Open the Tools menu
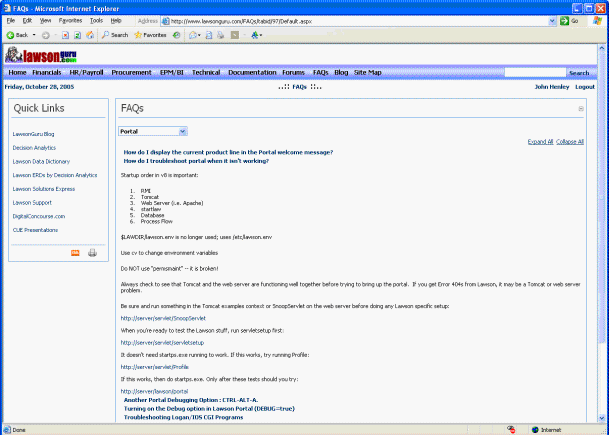The height and width of the screenshot is (435, 609). click(96, 21)
